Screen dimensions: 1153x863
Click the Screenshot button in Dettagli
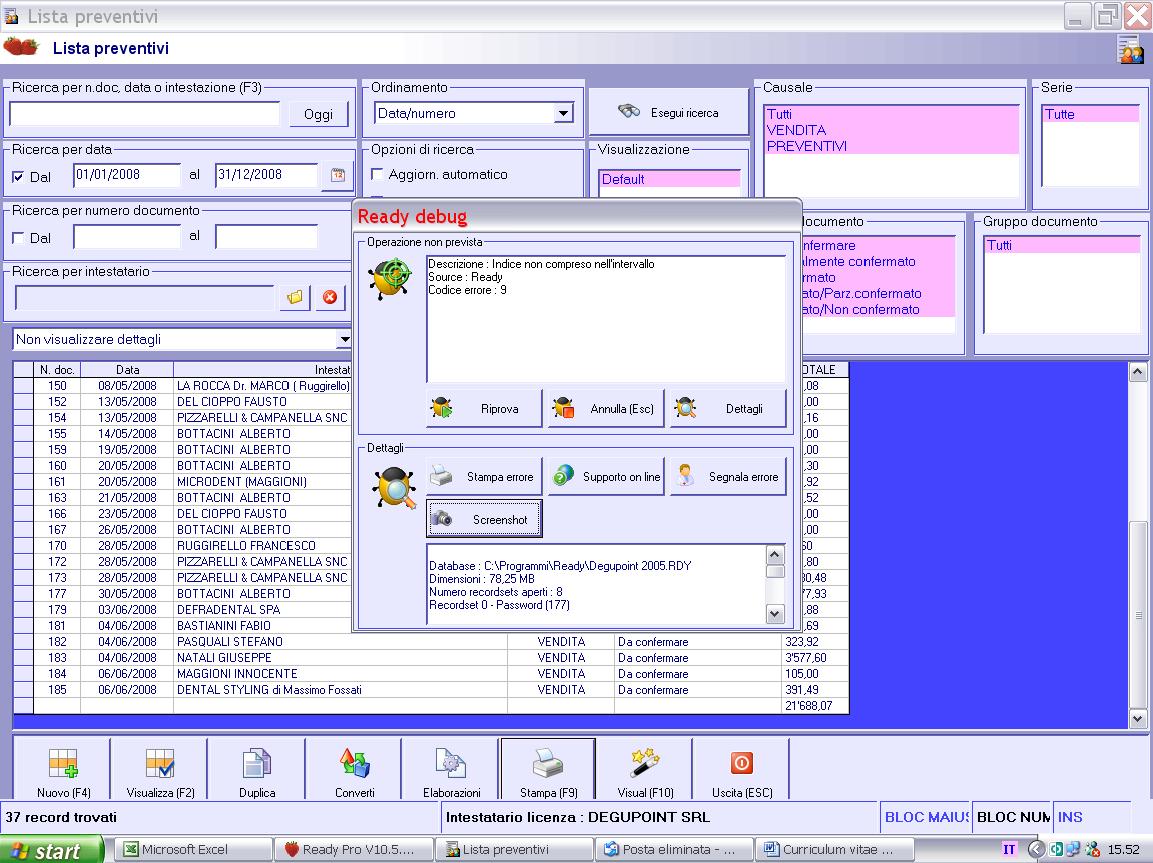485,519
